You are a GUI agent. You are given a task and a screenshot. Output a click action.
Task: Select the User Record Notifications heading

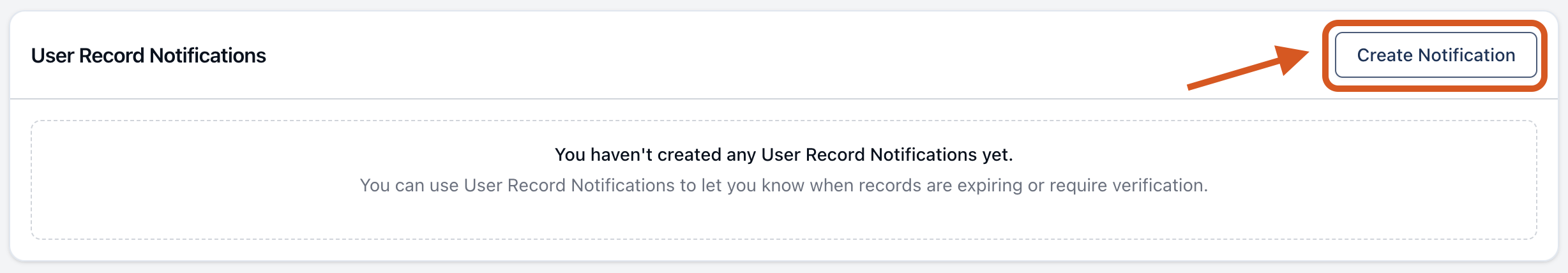(149, 55)
